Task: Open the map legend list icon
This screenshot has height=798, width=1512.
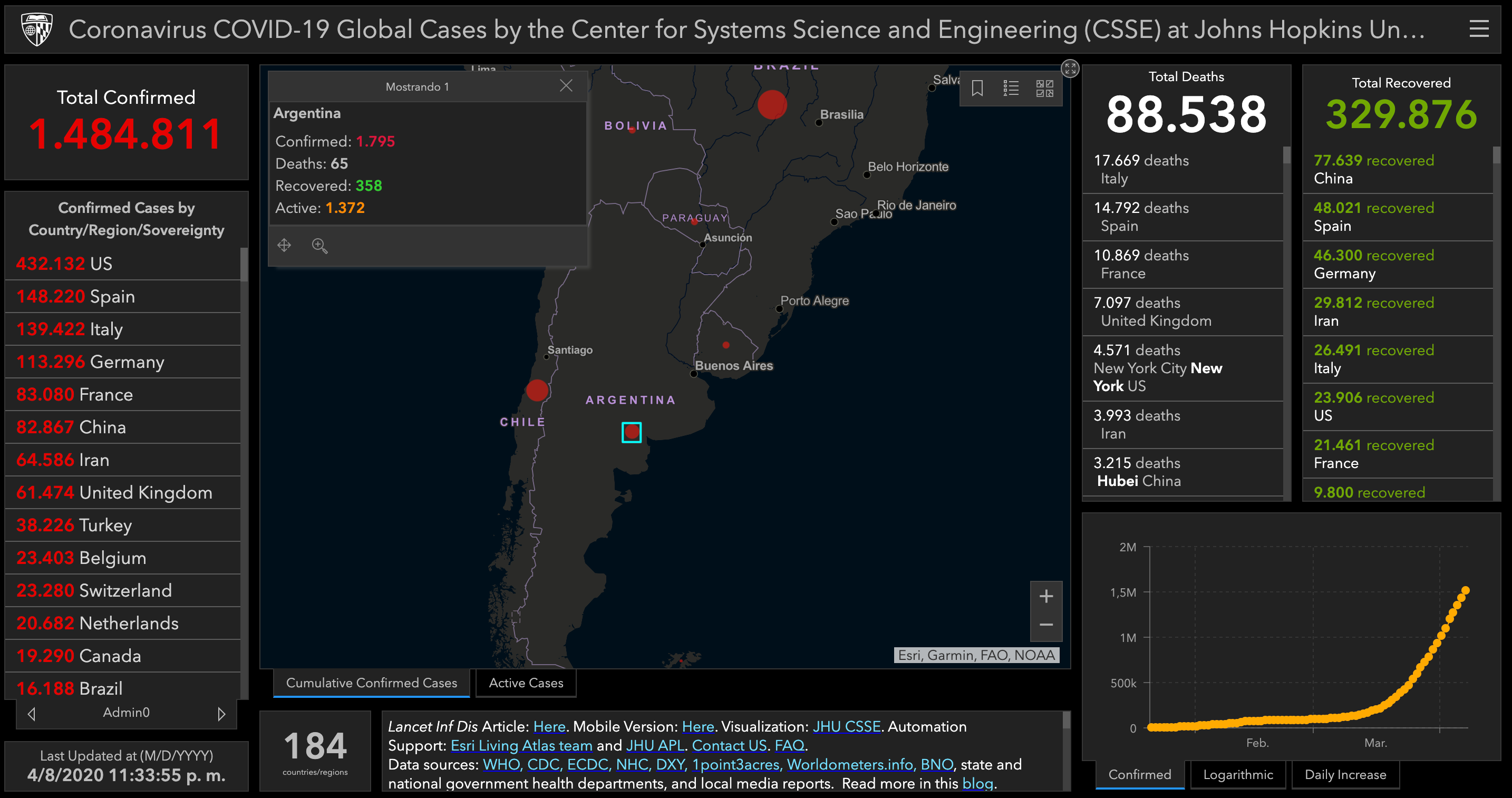Action: (x=1011, y=89)
